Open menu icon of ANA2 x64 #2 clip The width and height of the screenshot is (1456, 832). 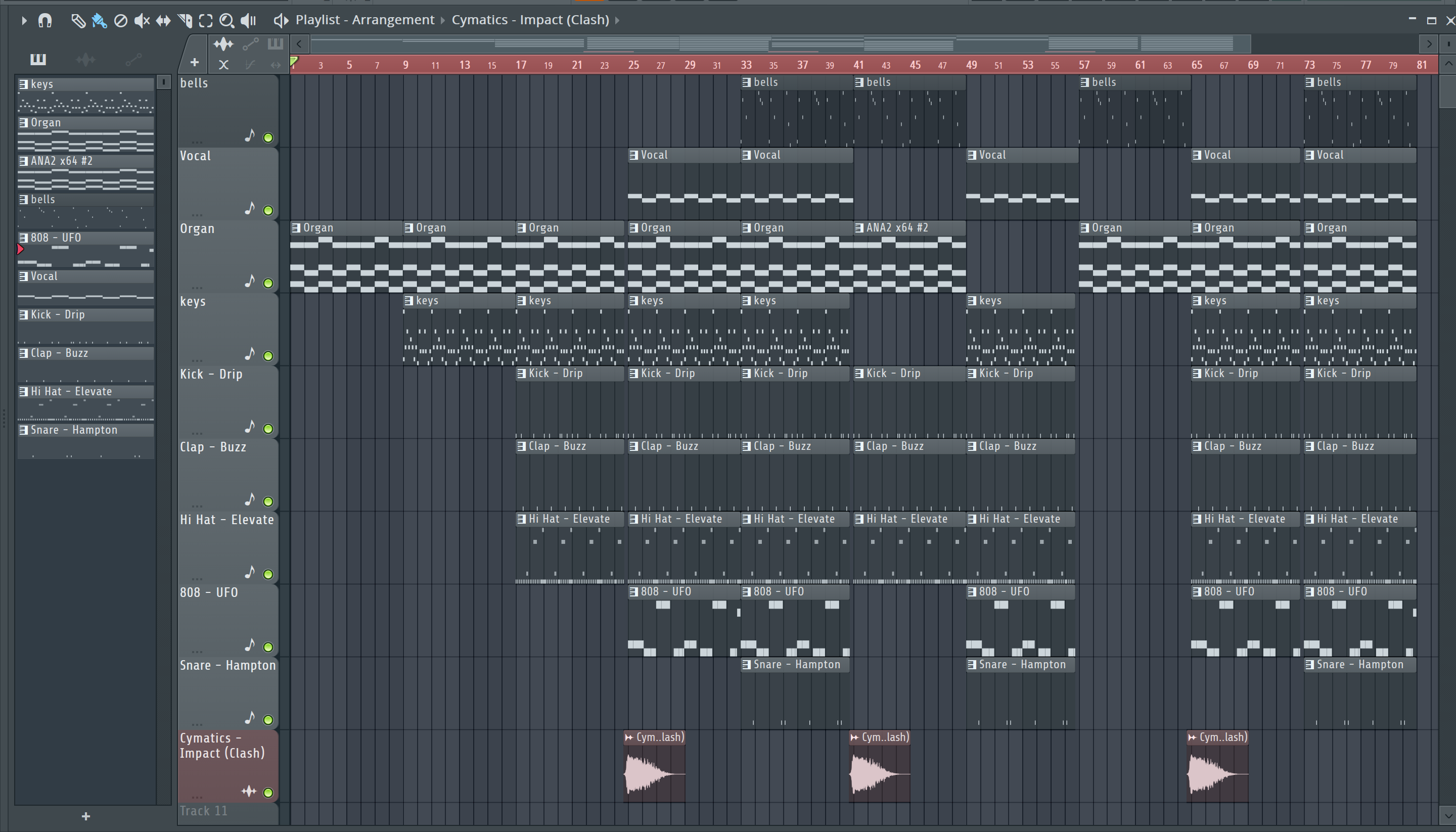pyautogui.click(x=859, y=228)
